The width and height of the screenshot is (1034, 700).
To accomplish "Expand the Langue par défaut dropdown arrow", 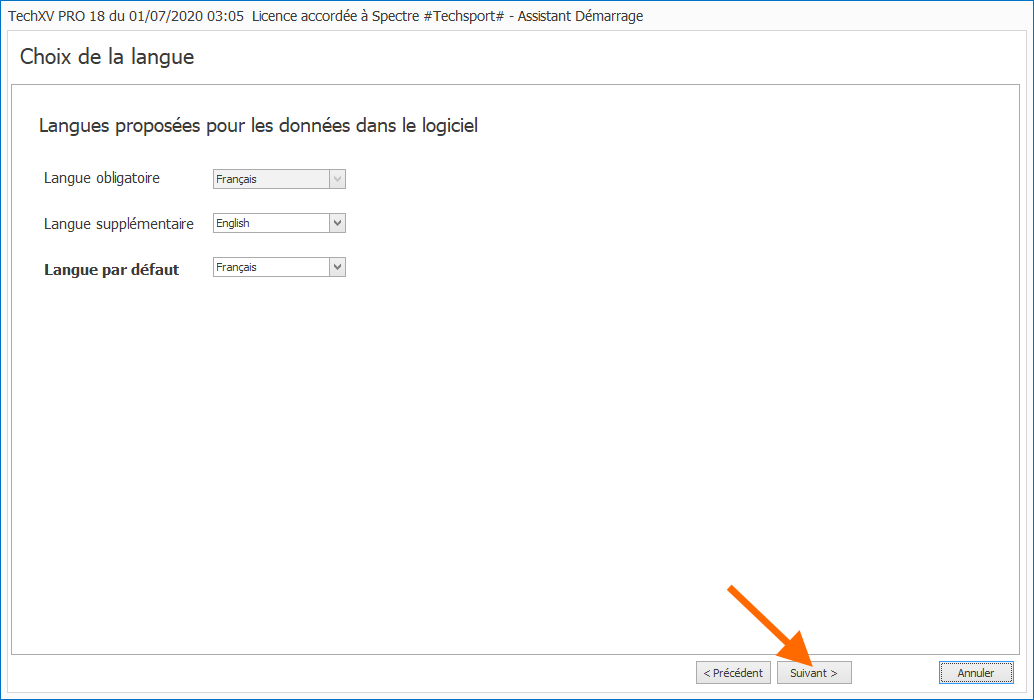I will tap(337, 267).
